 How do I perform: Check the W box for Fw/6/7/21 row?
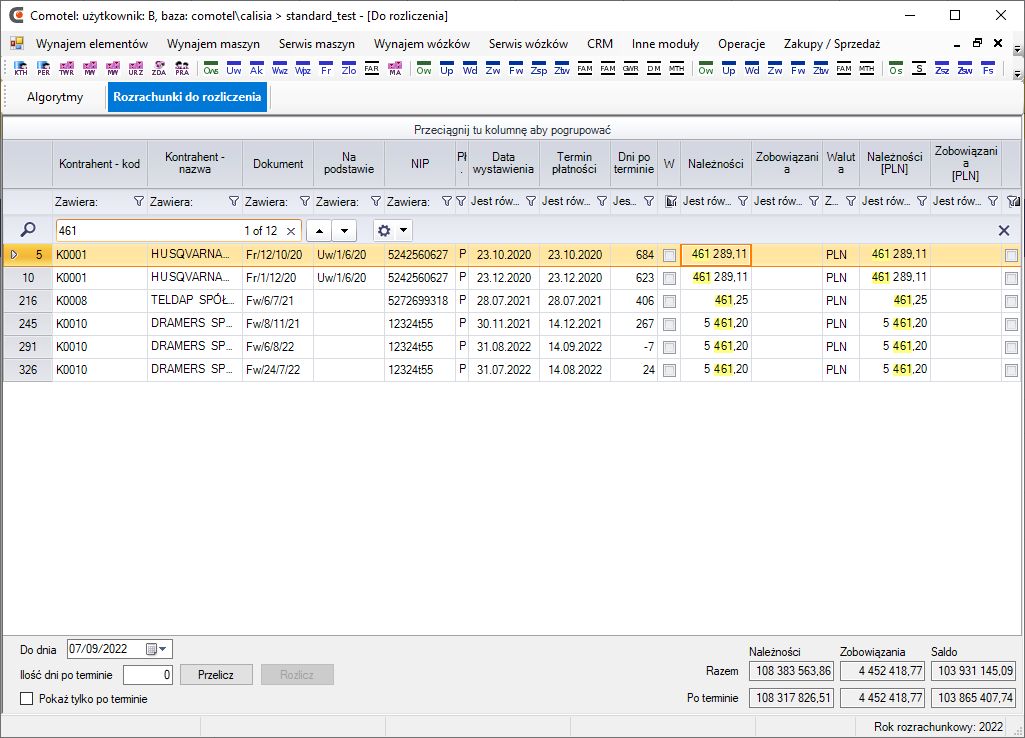[669, 301]
